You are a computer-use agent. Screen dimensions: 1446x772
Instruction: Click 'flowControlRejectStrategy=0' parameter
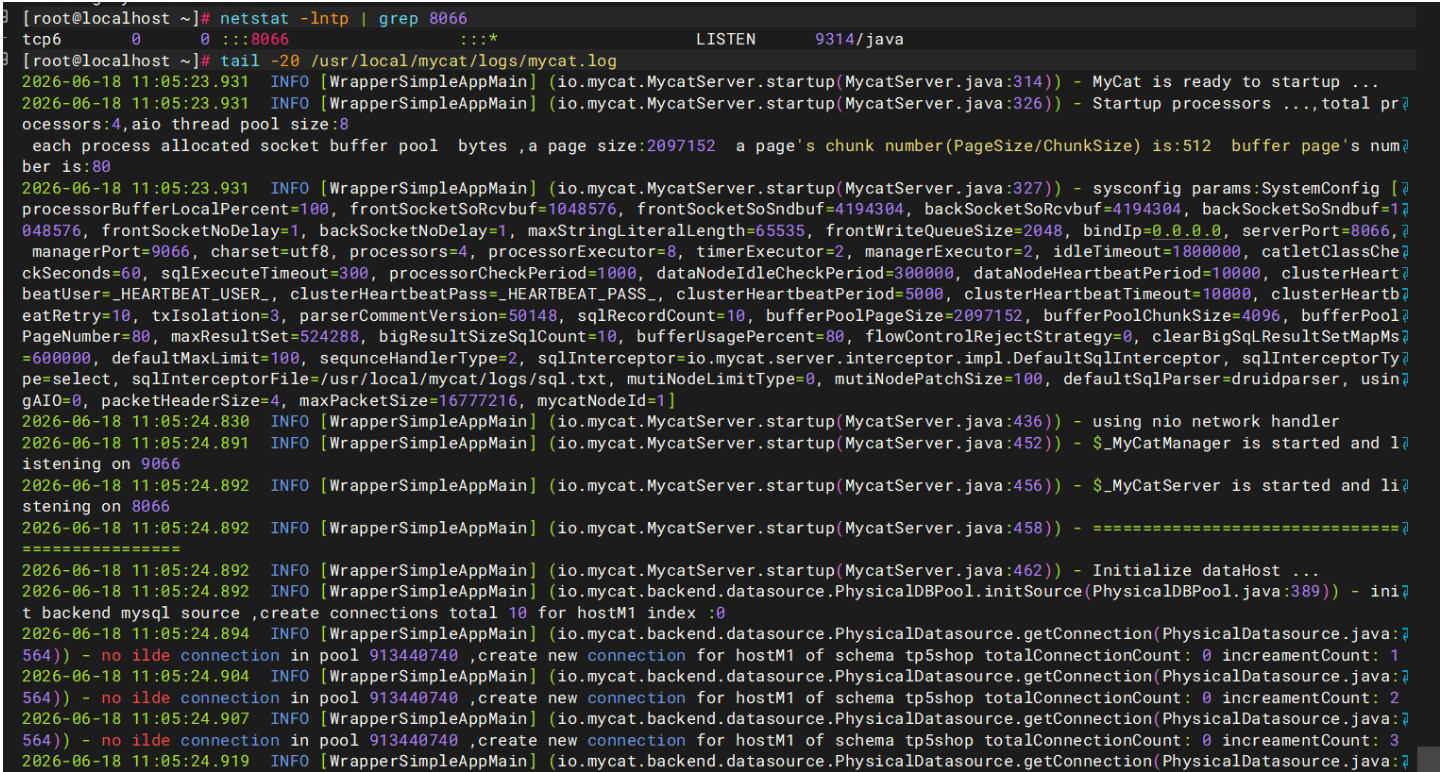998,337
